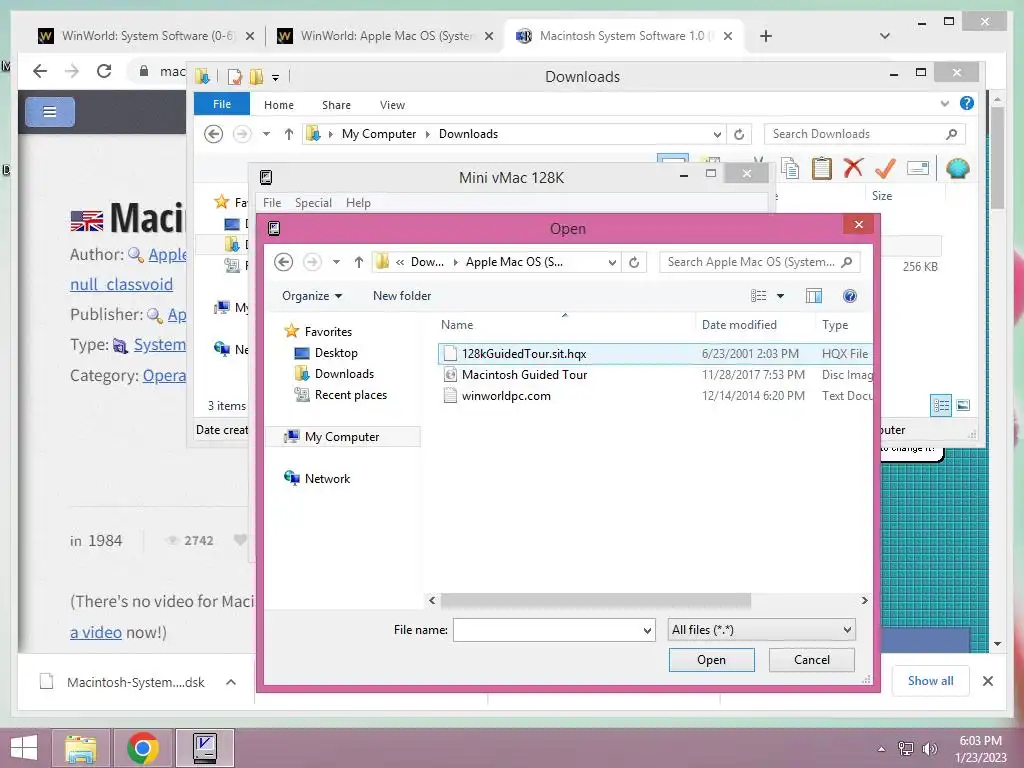Open Chrome from taskbar
The height and width of the screenshot is (768, 1024).
[x=142, y=748]
